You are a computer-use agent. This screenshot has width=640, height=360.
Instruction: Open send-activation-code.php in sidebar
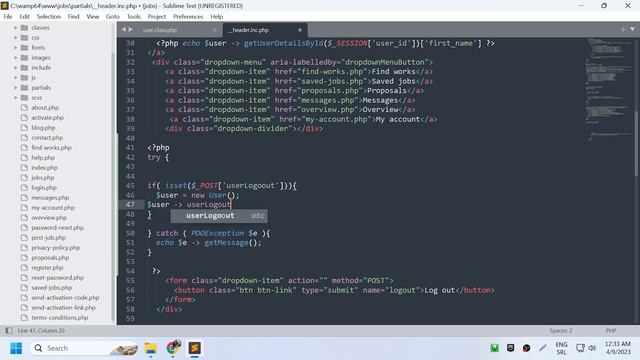click(x=65, y=298)
